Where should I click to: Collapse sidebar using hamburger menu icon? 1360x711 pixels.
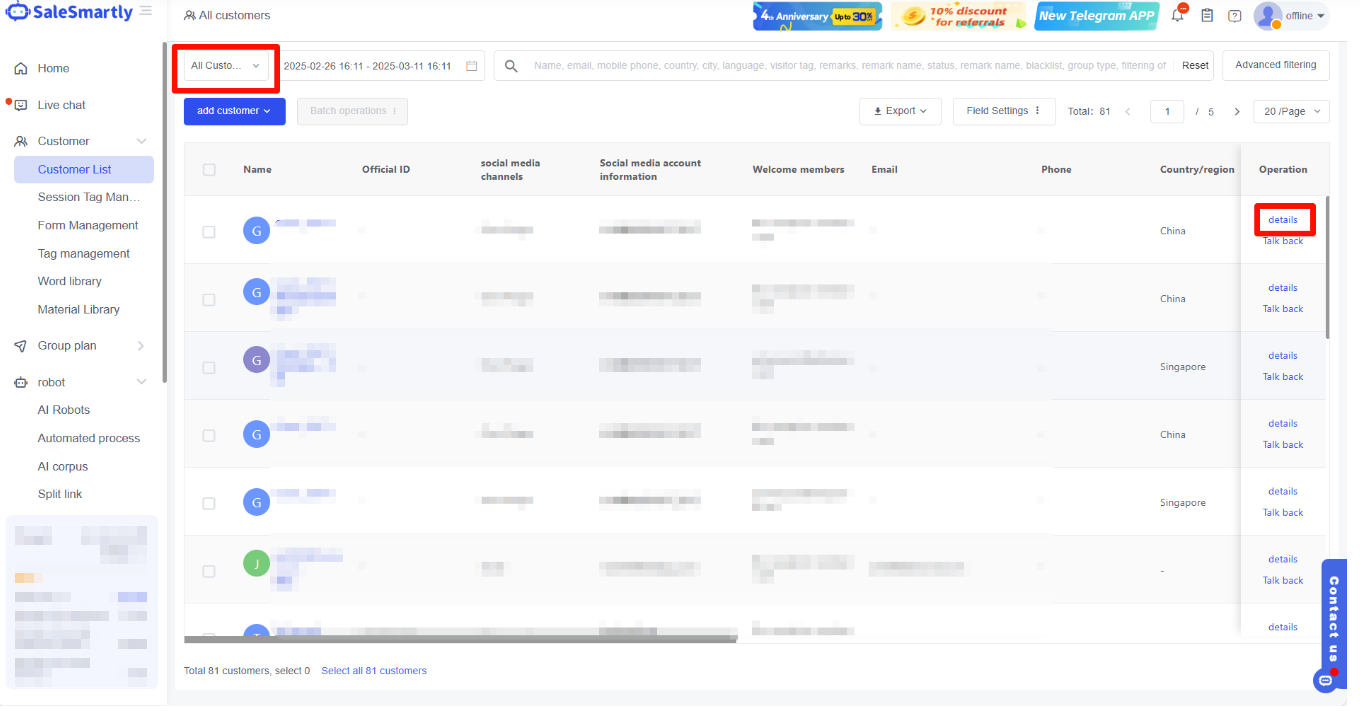pos(146,11)
